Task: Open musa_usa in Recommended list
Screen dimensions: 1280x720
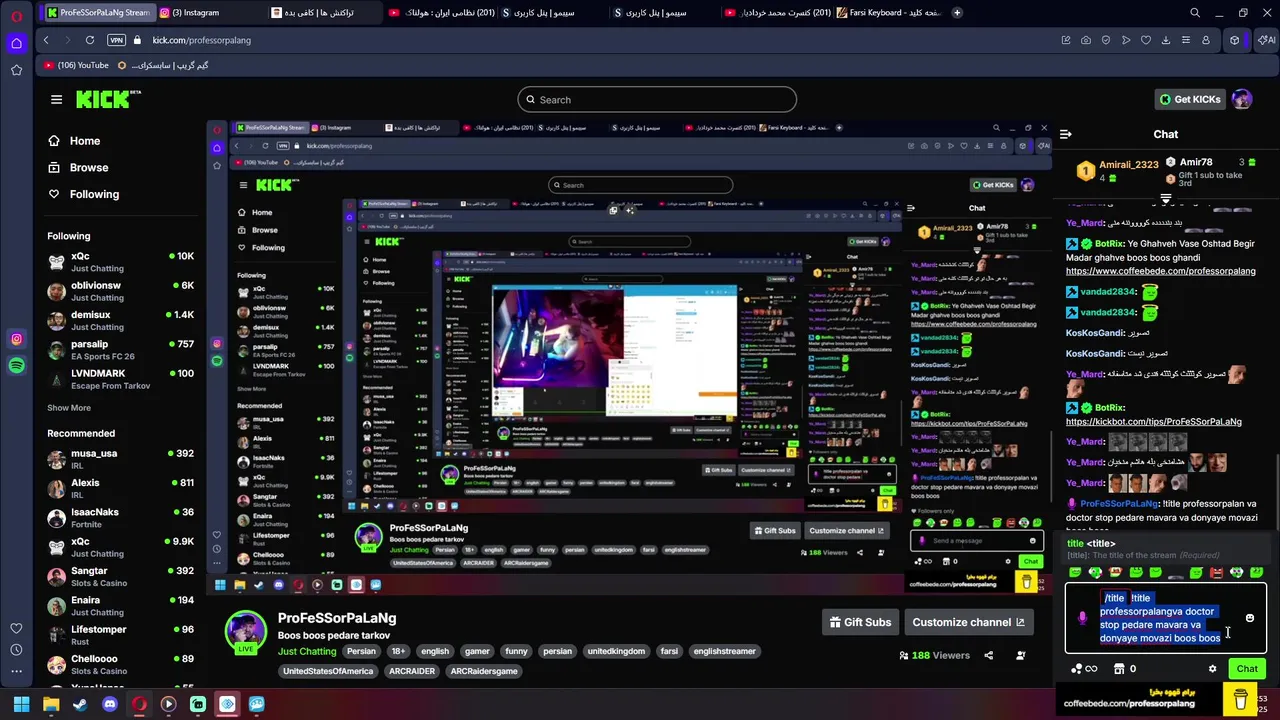Action: pyautogui.click(x=120, y=459)
